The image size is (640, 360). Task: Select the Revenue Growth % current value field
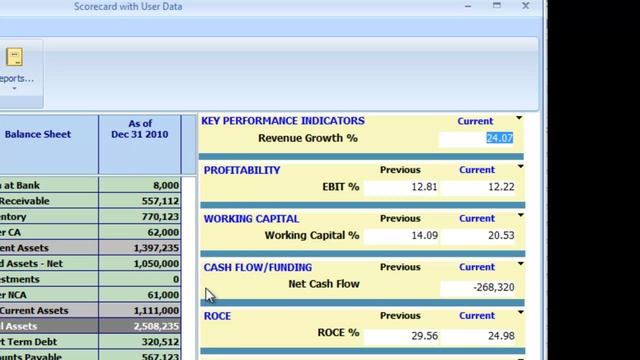(x=477, y=138)
